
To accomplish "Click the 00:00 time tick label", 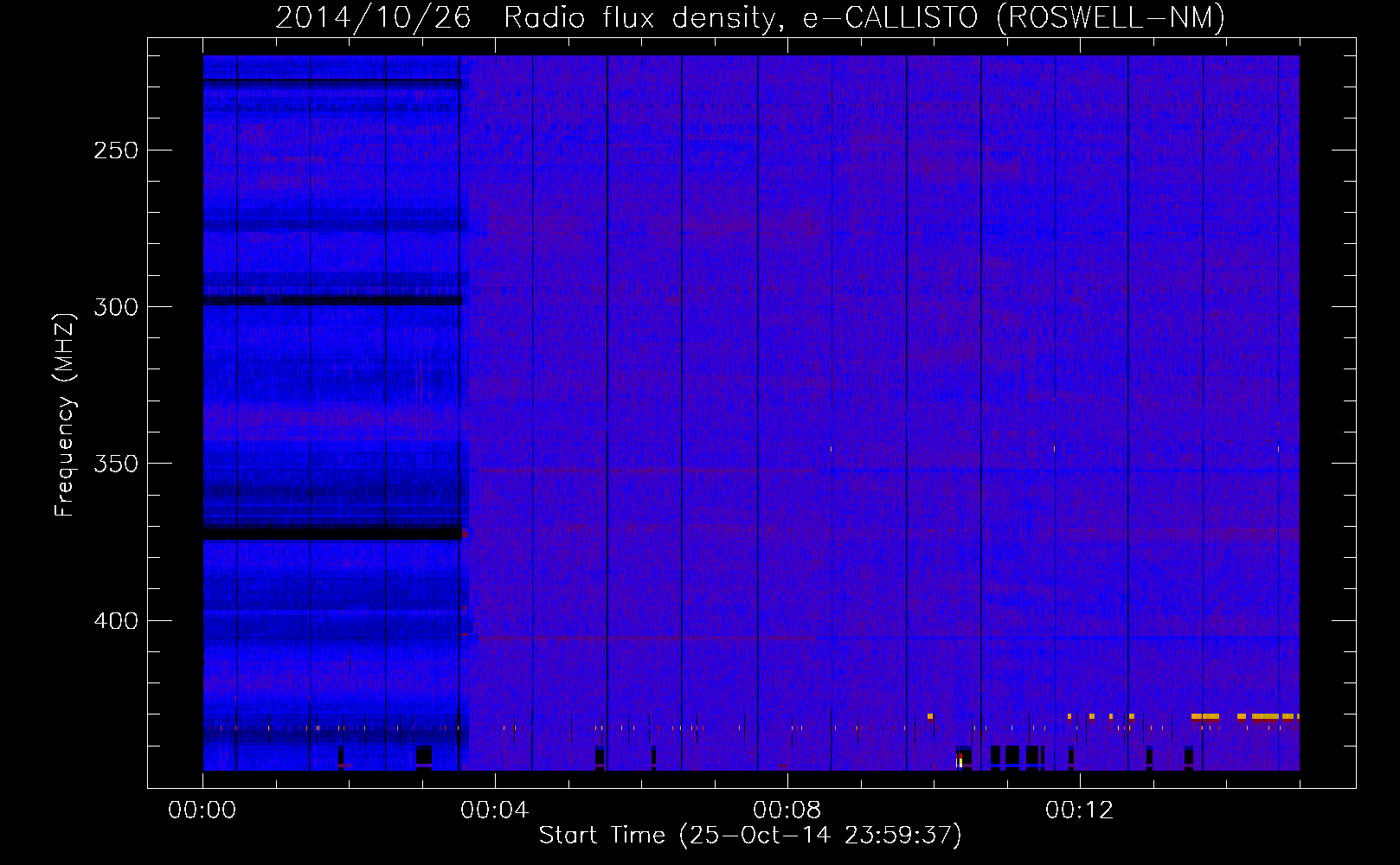I will (x=202, y=811).
